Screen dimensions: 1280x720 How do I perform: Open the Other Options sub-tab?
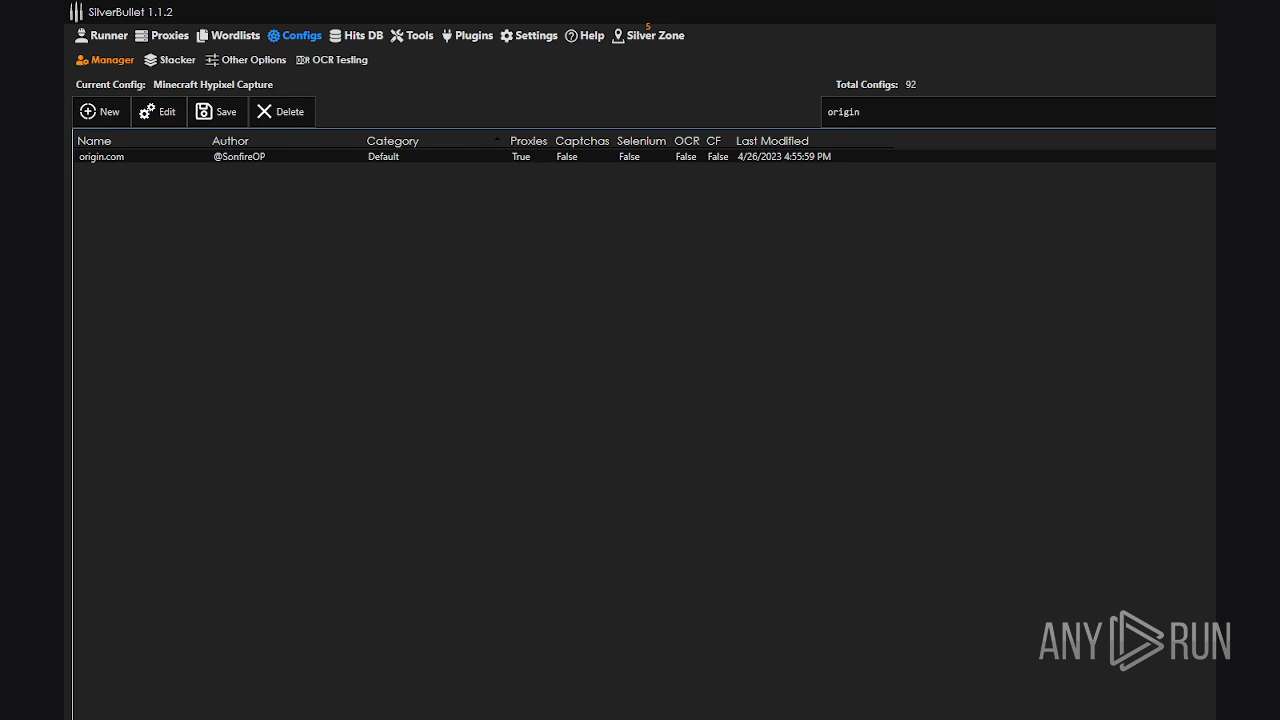point(246,60)
